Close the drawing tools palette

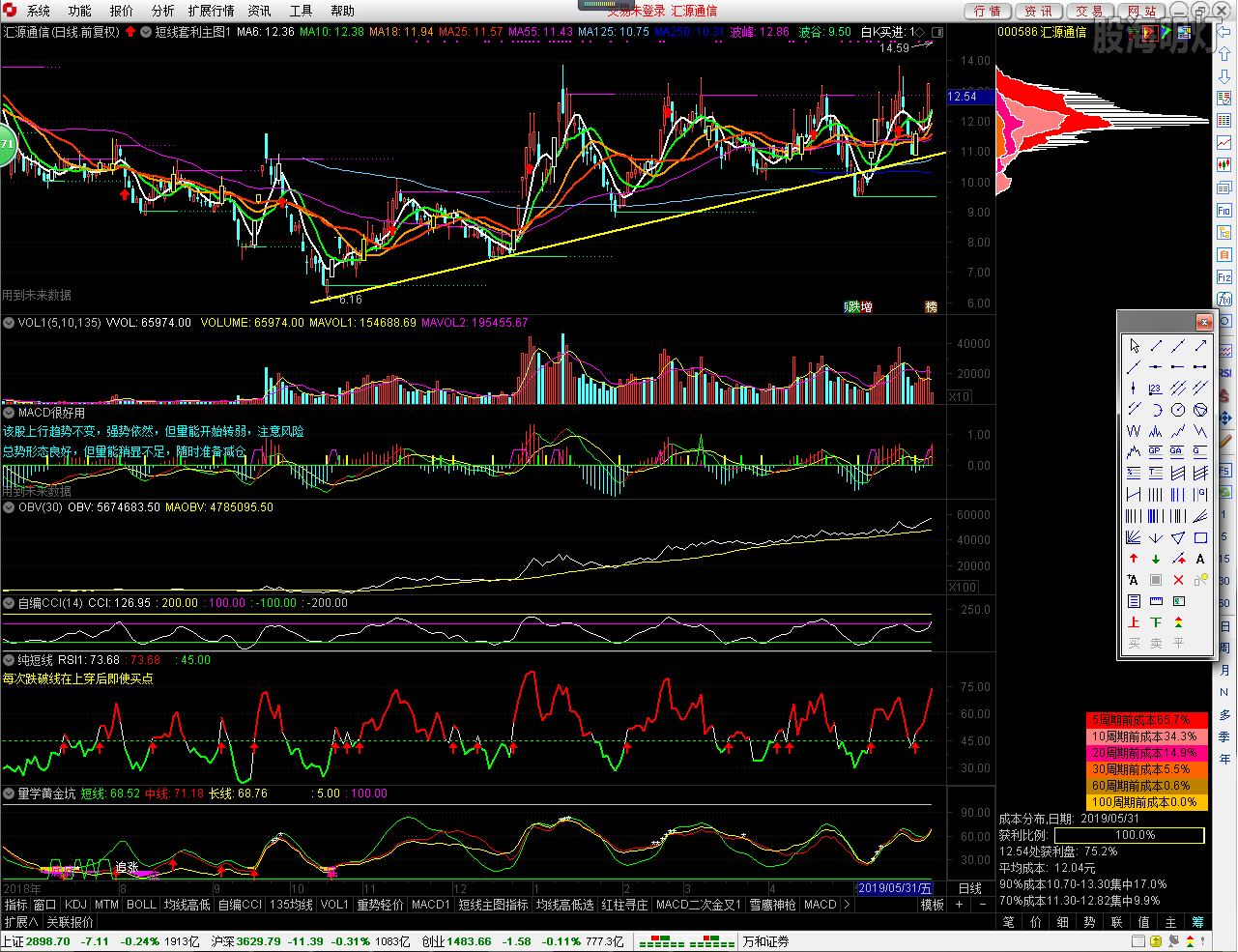[1204, 322]
